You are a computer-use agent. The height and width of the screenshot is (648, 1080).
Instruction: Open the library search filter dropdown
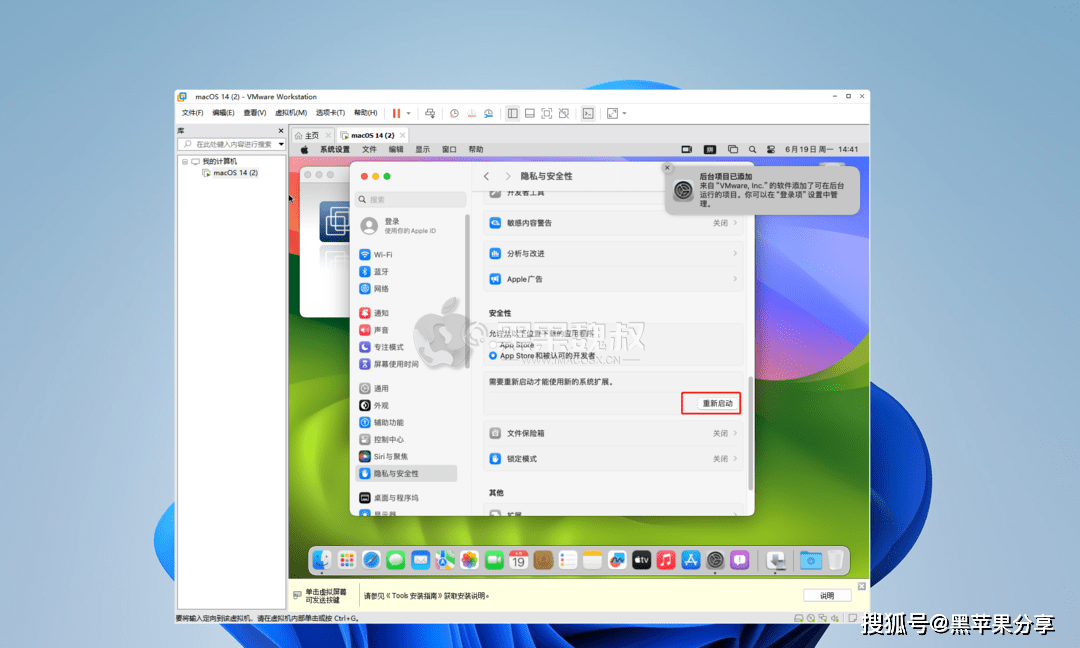click(281, 145)
